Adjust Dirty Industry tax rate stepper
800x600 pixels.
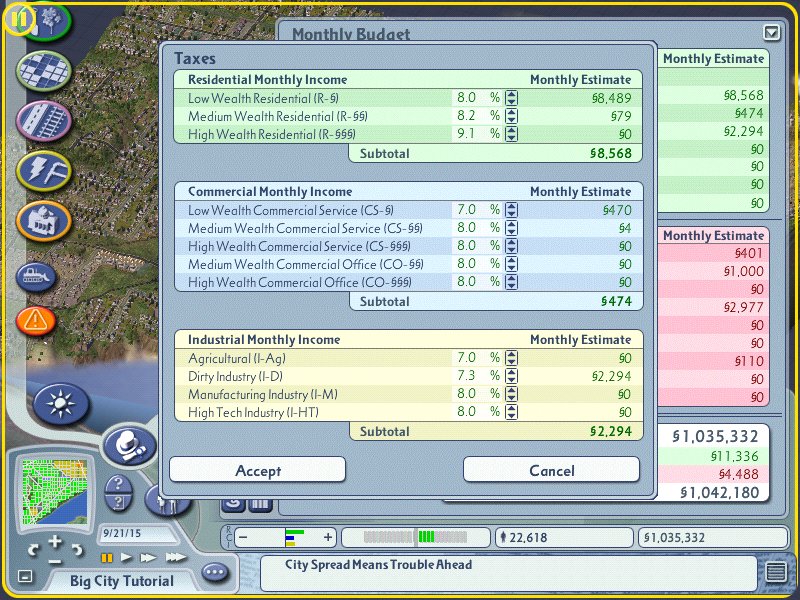click(511, 376)
